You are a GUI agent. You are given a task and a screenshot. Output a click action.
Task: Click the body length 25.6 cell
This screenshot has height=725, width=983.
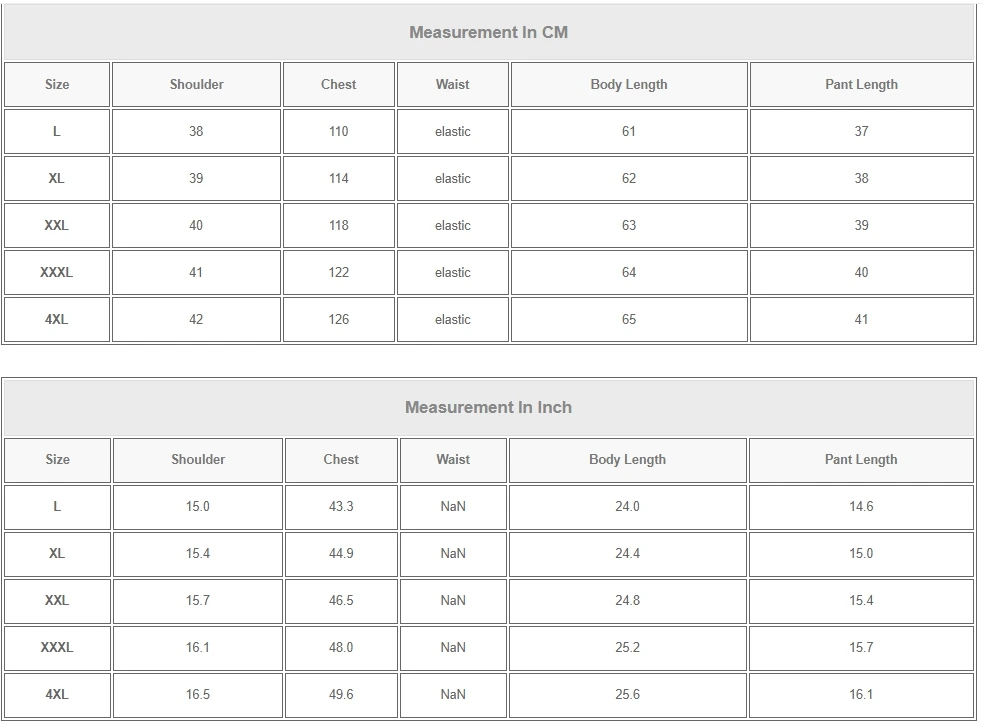coord(627,694)
